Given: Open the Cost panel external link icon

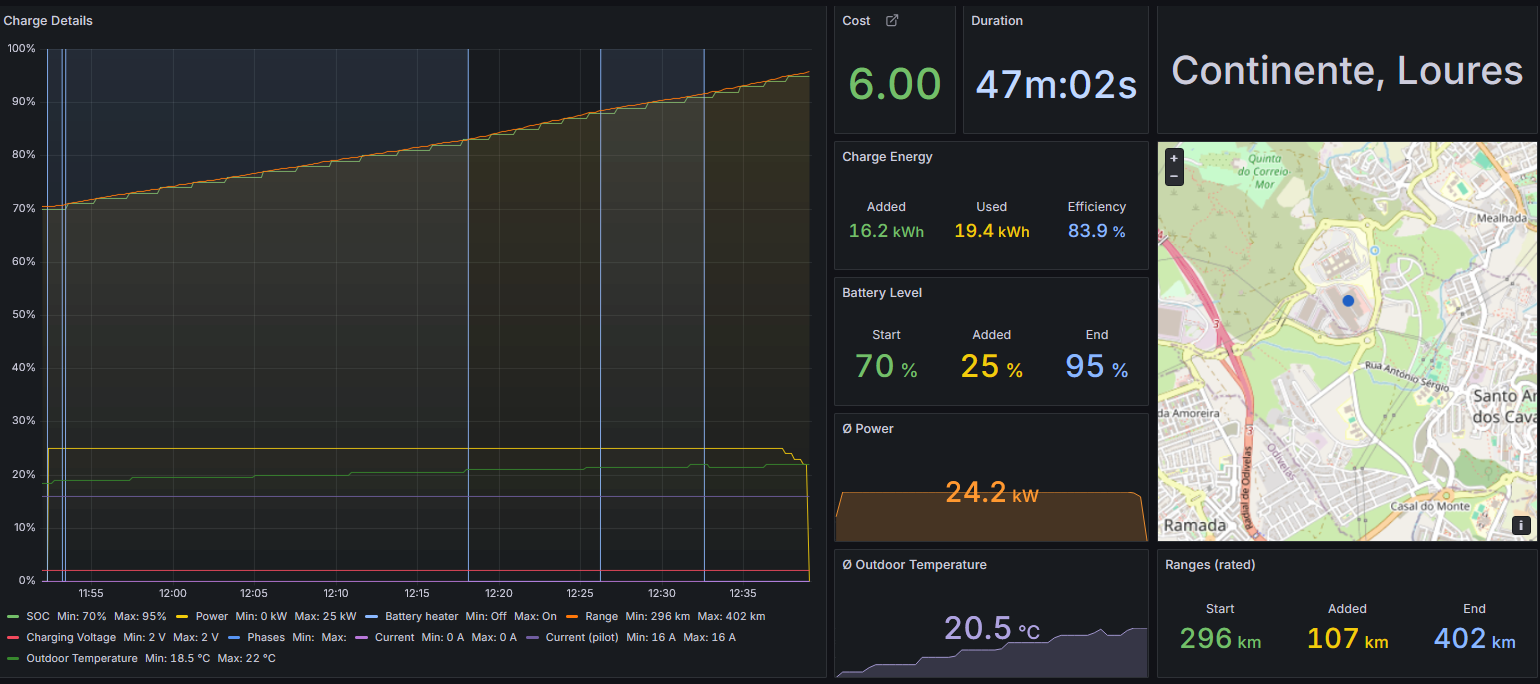Looking at the screenshot, I should pos(892,20).
